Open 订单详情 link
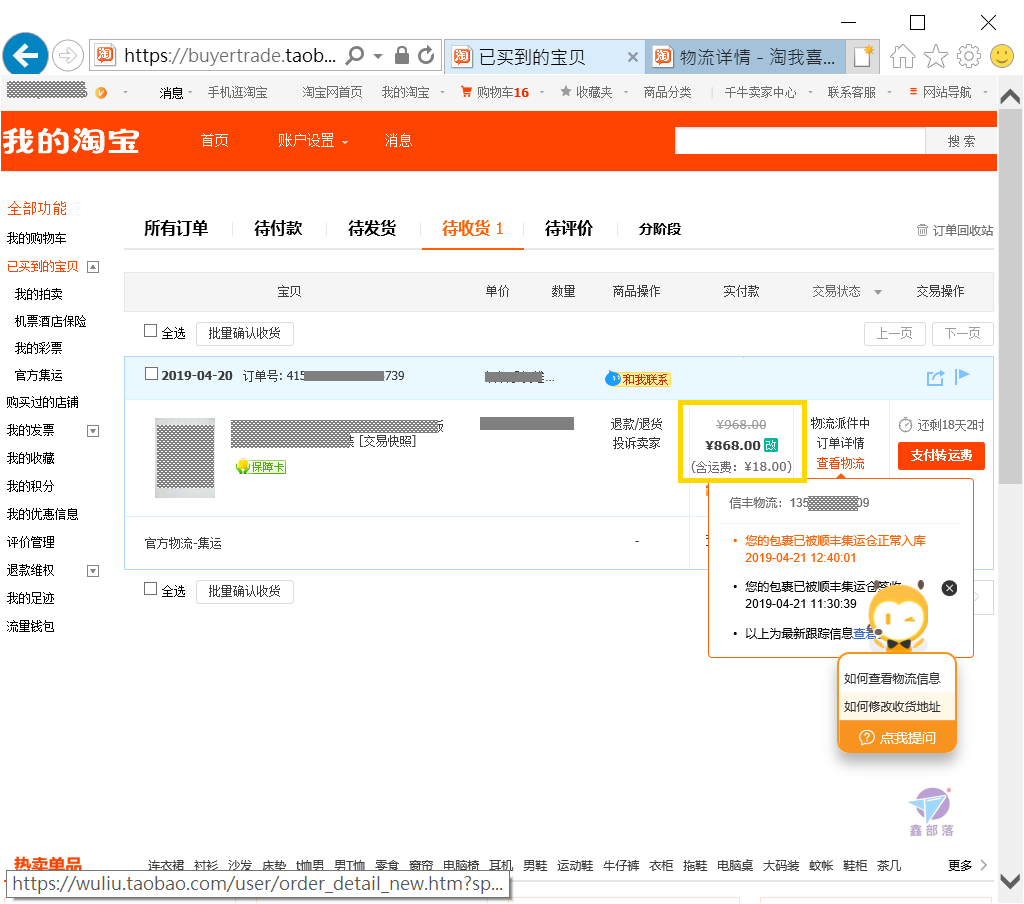This screenshot has height=904, width=1024. (x=840, y=444)
